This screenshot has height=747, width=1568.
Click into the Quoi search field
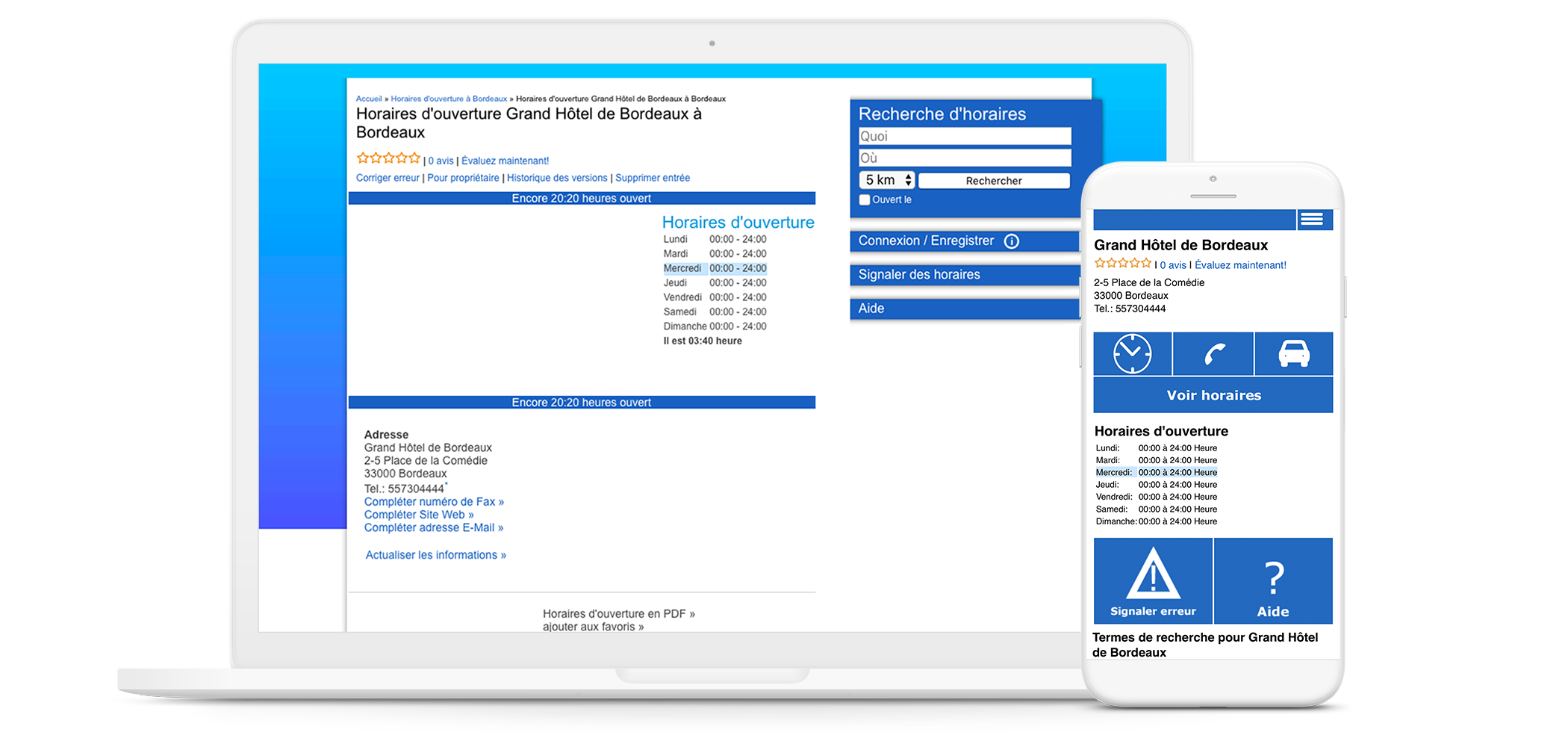click(x=965, y=136)
